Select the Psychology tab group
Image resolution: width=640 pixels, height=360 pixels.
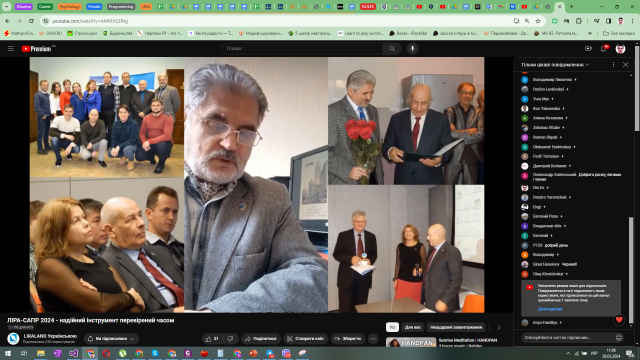tap(69, 7)
